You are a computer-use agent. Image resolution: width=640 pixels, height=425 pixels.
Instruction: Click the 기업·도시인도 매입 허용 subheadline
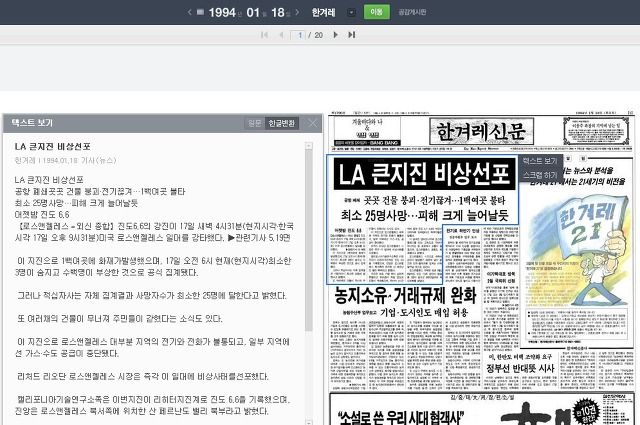(424, 313)
